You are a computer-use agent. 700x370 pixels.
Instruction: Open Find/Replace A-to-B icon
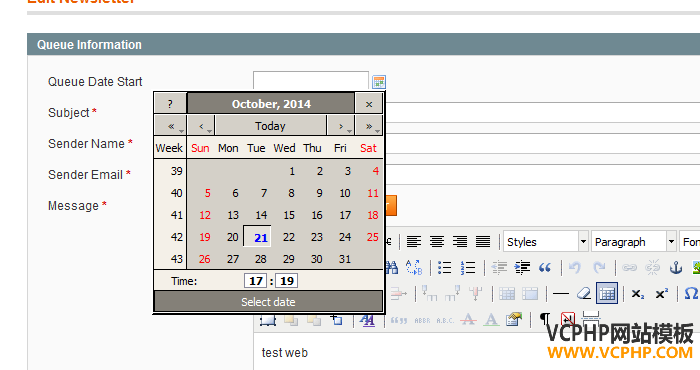pos(414,268)
